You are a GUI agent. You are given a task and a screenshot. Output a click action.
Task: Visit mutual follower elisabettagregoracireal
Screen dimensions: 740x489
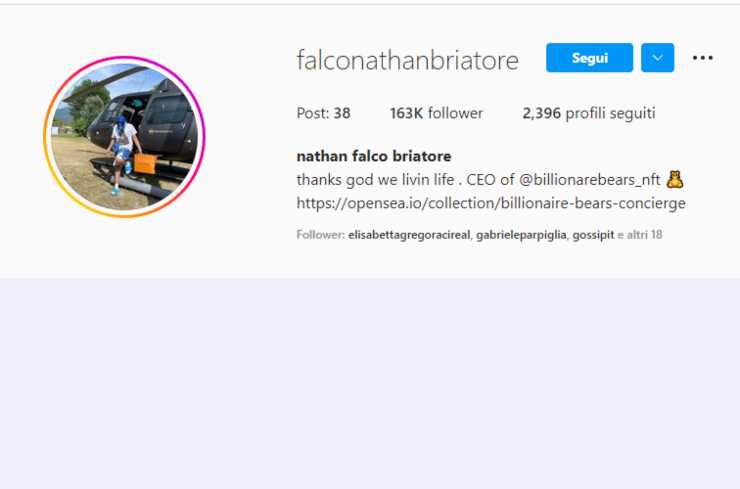(409, 235)
